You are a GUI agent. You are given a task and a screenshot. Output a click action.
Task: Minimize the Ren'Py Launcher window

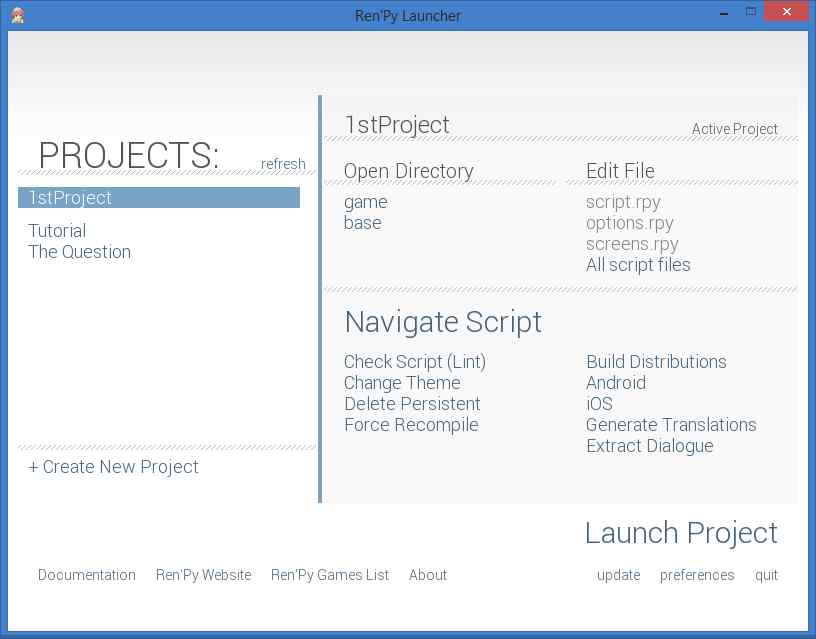(x=723, y=13)
